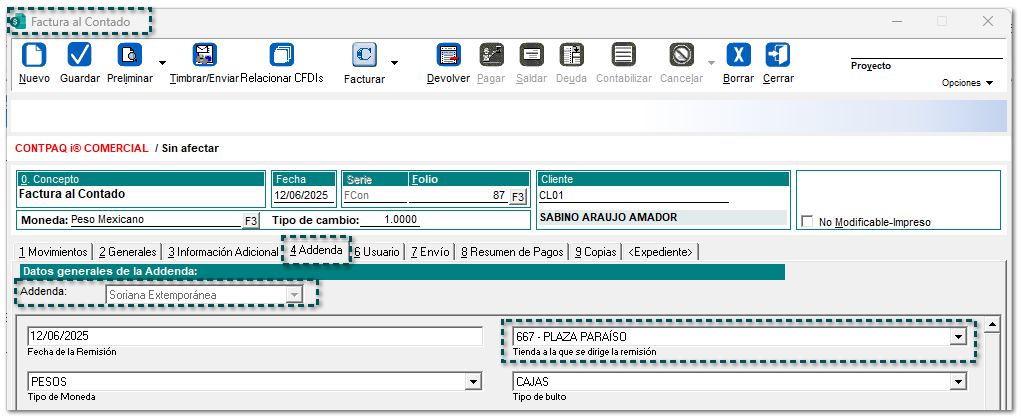Switch to 1 Movimientos tab
Screen dimensions: 1021x419
(55, 252)
